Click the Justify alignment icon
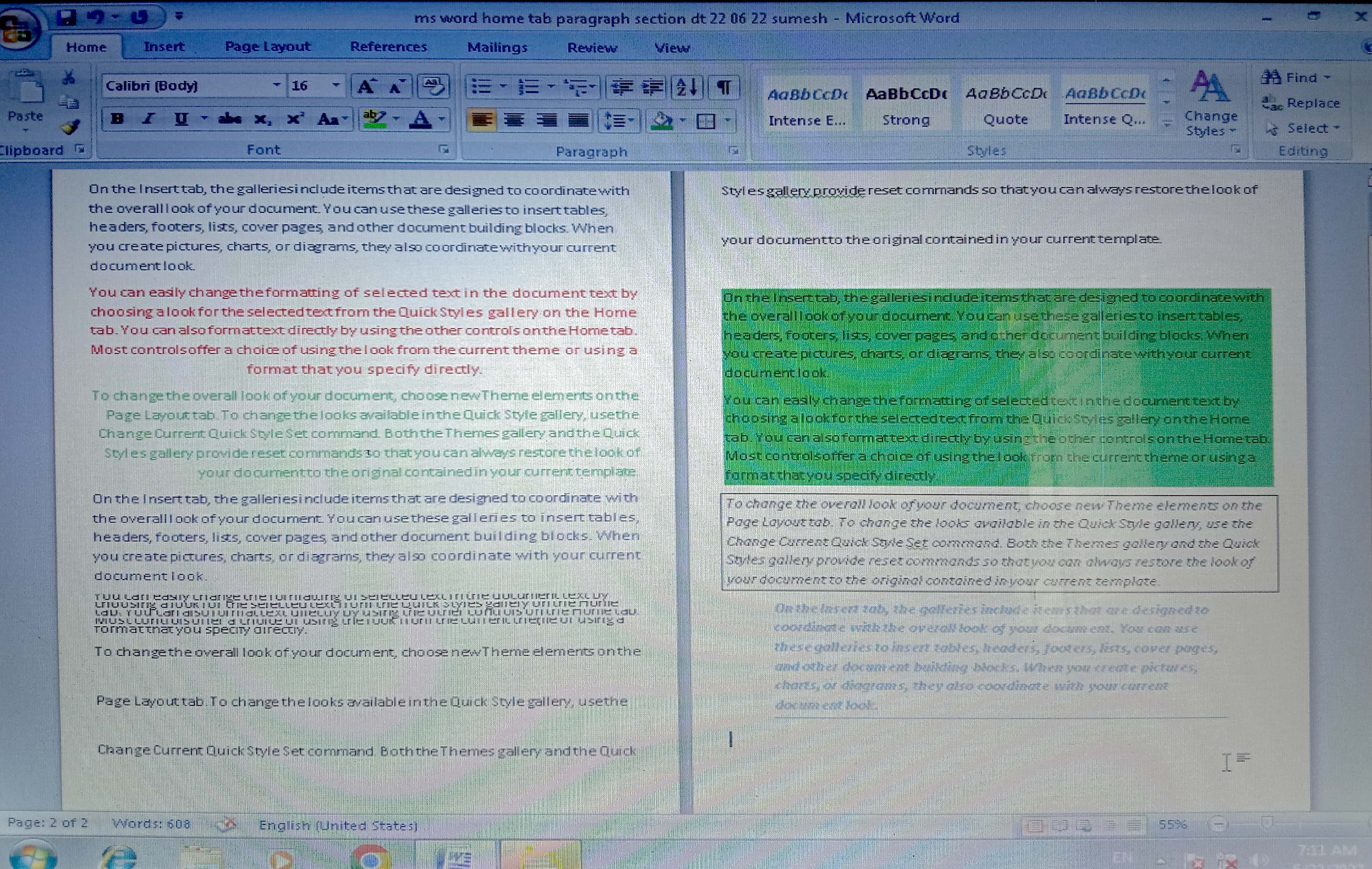 (x=578, y=120)
